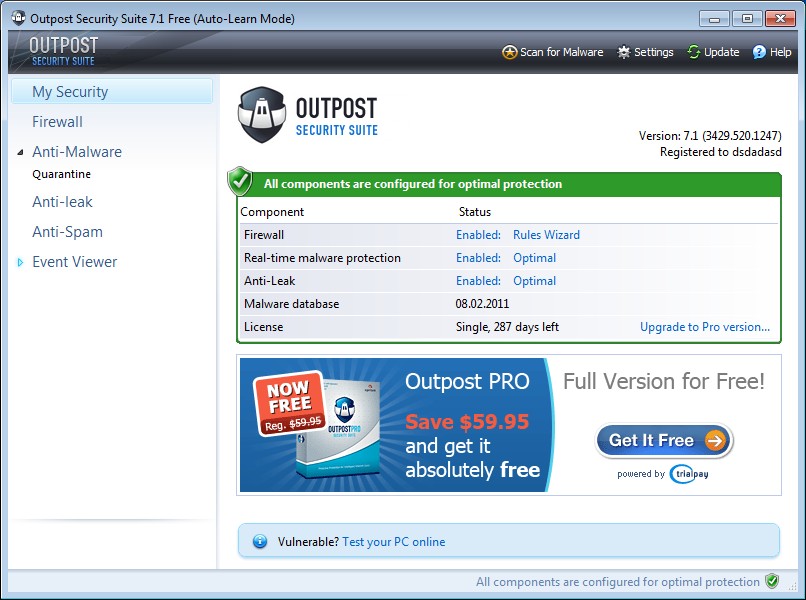Click Enabled link in the Anti-Leak row
The width and height of the screenshot is (806, 600).
pyautogui.click(x=478, y=281)
